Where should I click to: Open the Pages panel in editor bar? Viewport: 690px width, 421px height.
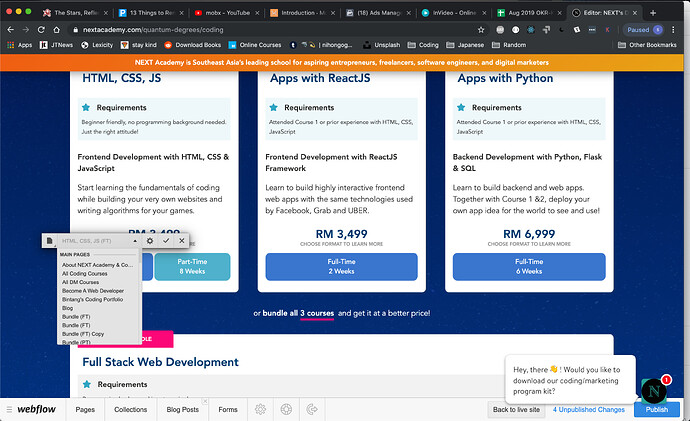(85, 410)
